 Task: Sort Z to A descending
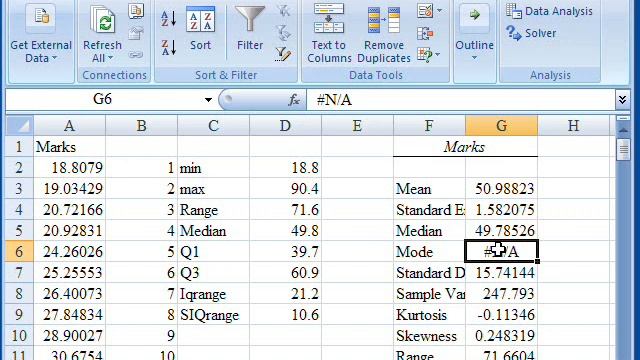169,47
